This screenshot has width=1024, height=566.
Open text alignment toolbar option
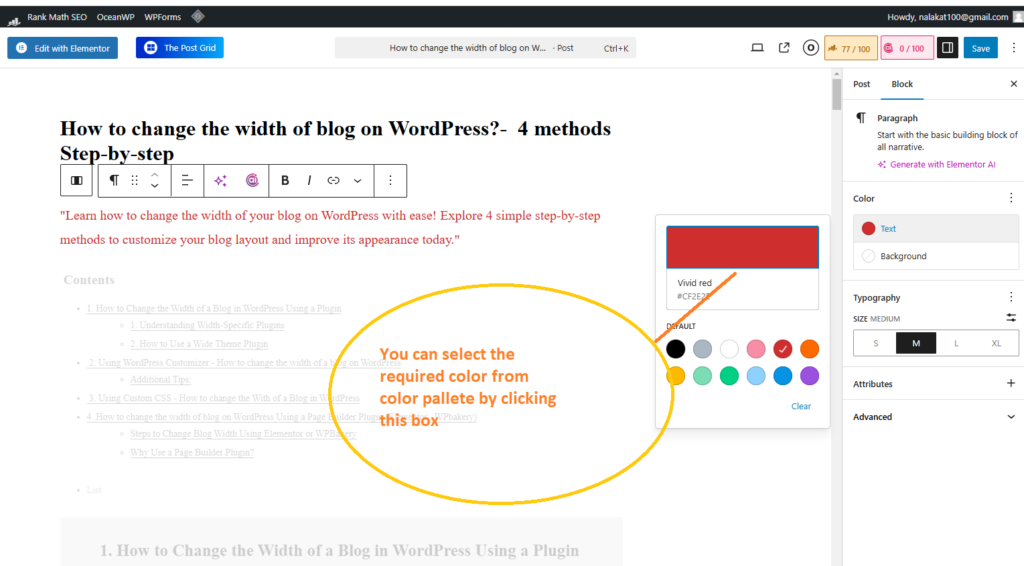coord(187,180)
